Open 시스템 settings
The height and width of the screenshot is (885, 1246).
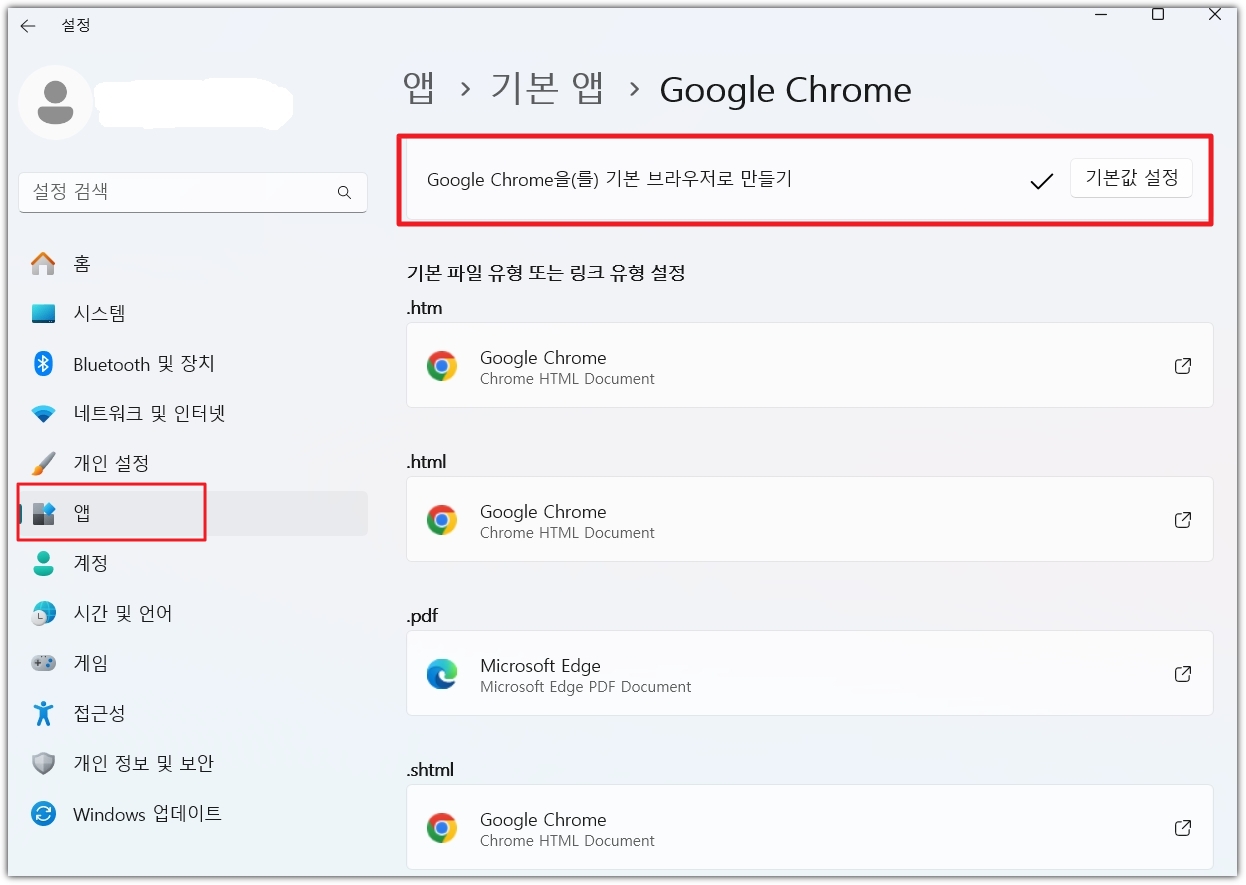(x=193, y=314)
